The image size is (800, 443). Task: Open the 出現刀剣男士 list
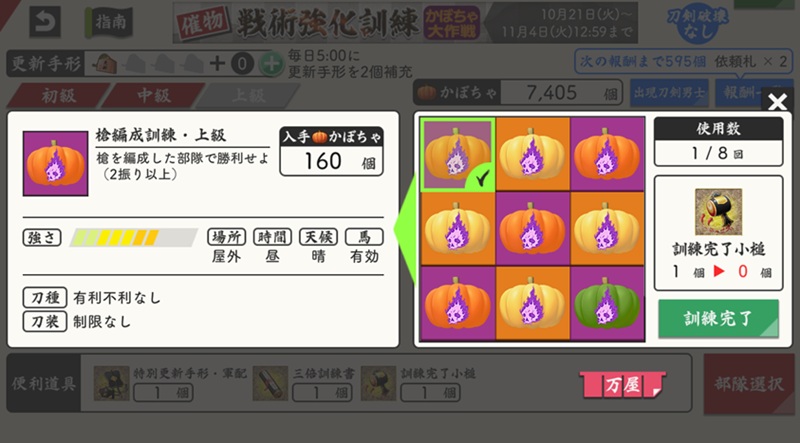pos(669,93)
